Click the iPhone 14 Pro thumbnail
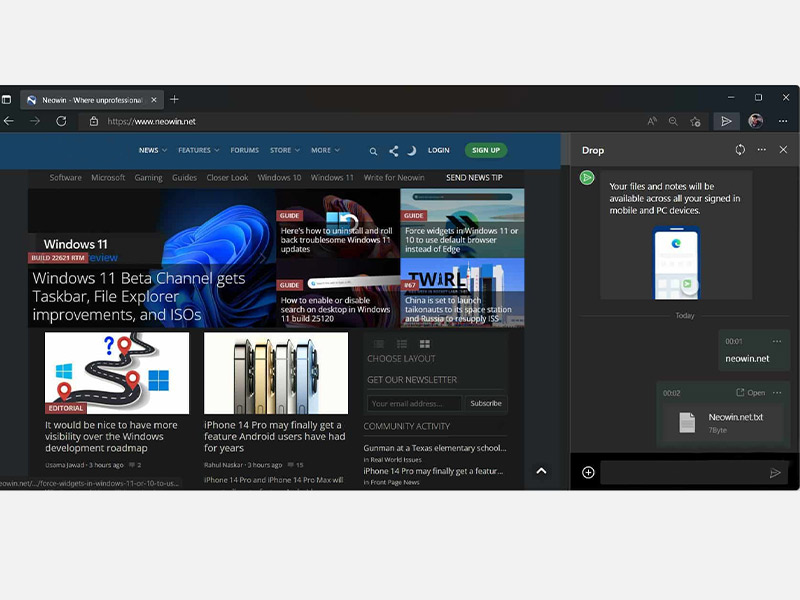 pos(276,373)
